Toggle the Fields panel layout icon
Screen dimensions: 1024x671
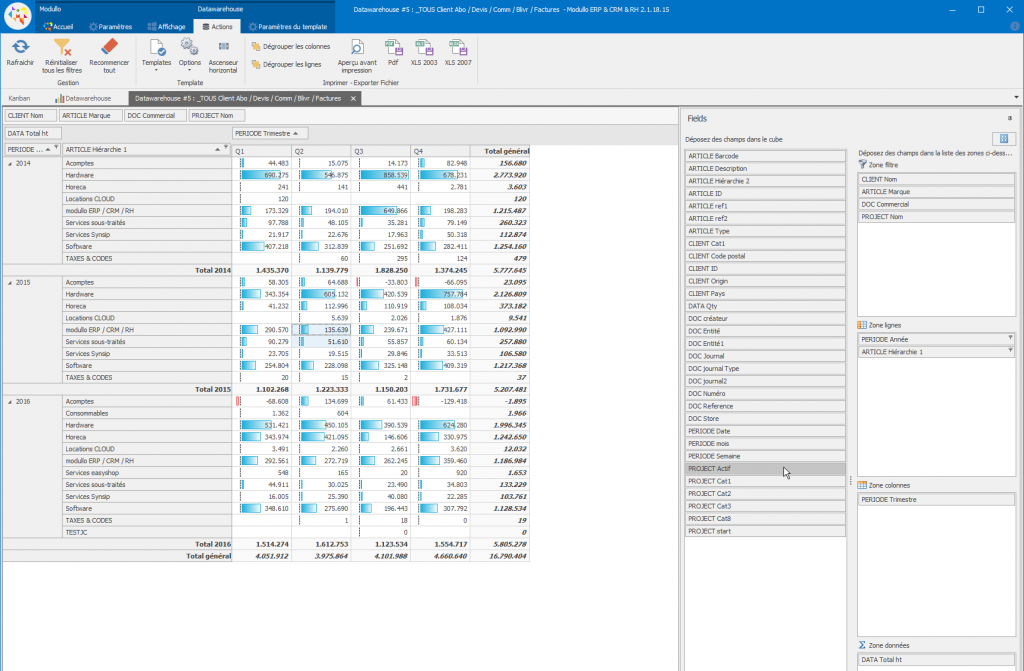click(x=1004, y=139)
